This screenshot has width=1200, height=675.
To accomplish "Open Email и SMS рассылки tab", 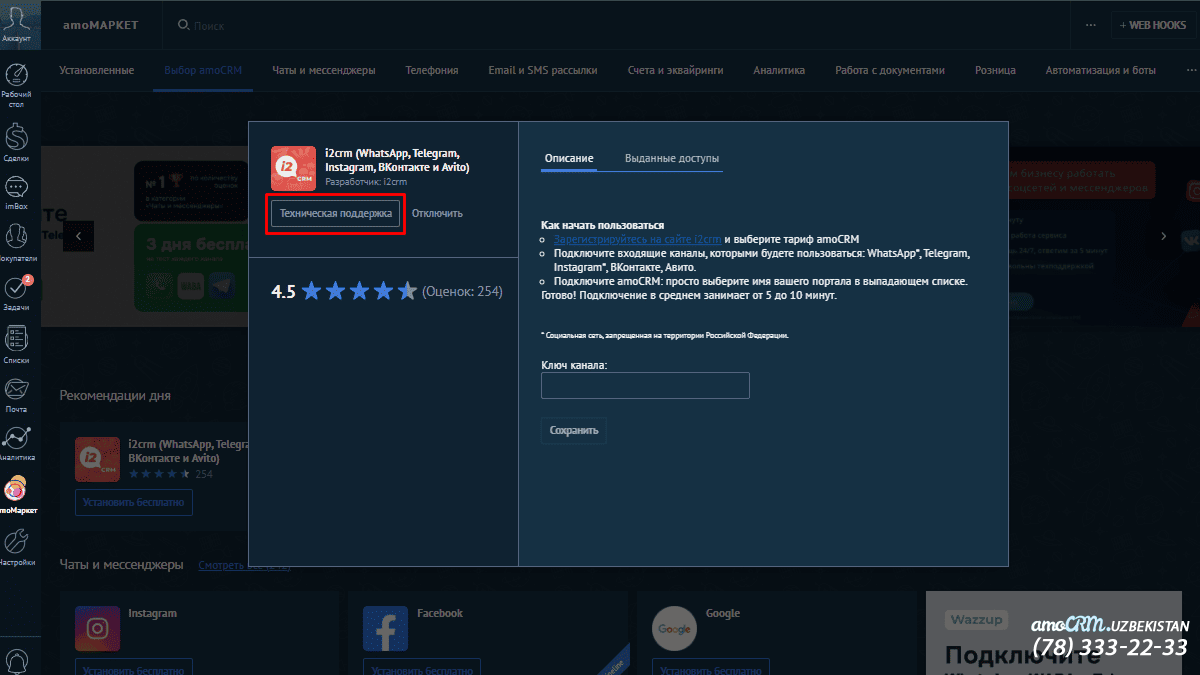I will pos(543,70).
